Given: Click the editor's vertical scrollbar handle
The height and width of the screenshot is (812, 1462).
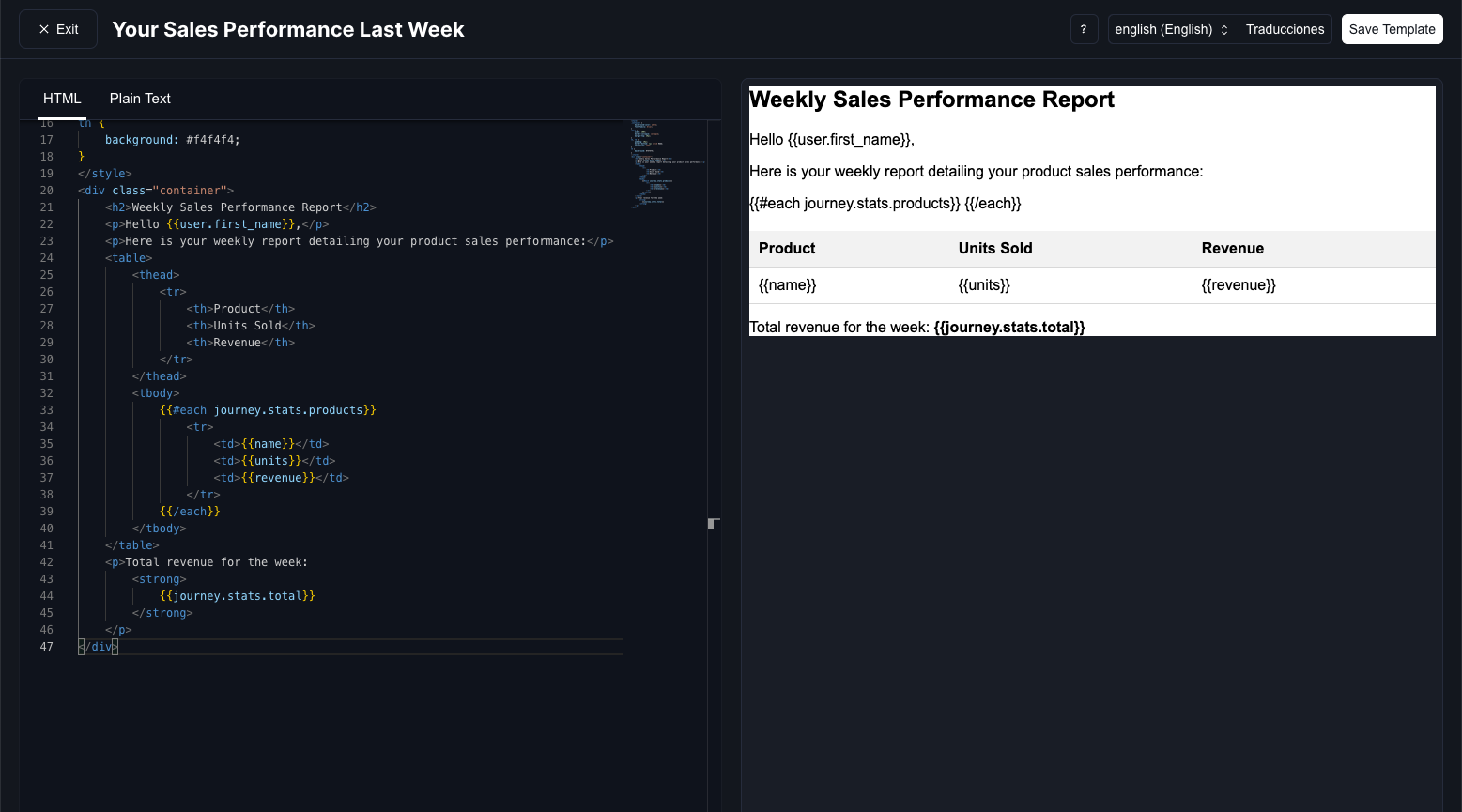Looking at the screenshot, I should click(x=714, y=523).
